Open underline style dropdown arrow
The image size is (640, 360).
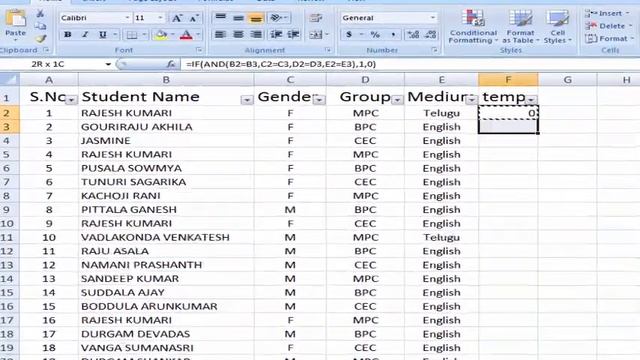(x=115, y=35)
